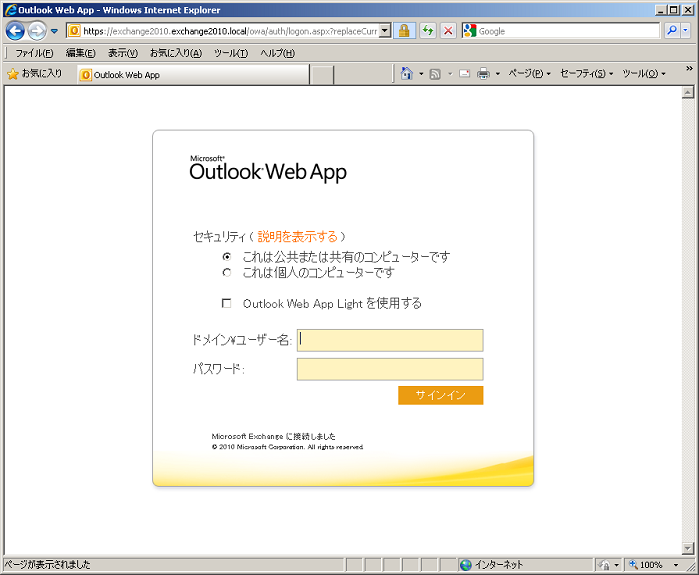Viewport: 699px width, 575px height.
Task: Open the recent pages dropdown arrow
Action: [x=54, y=31]
